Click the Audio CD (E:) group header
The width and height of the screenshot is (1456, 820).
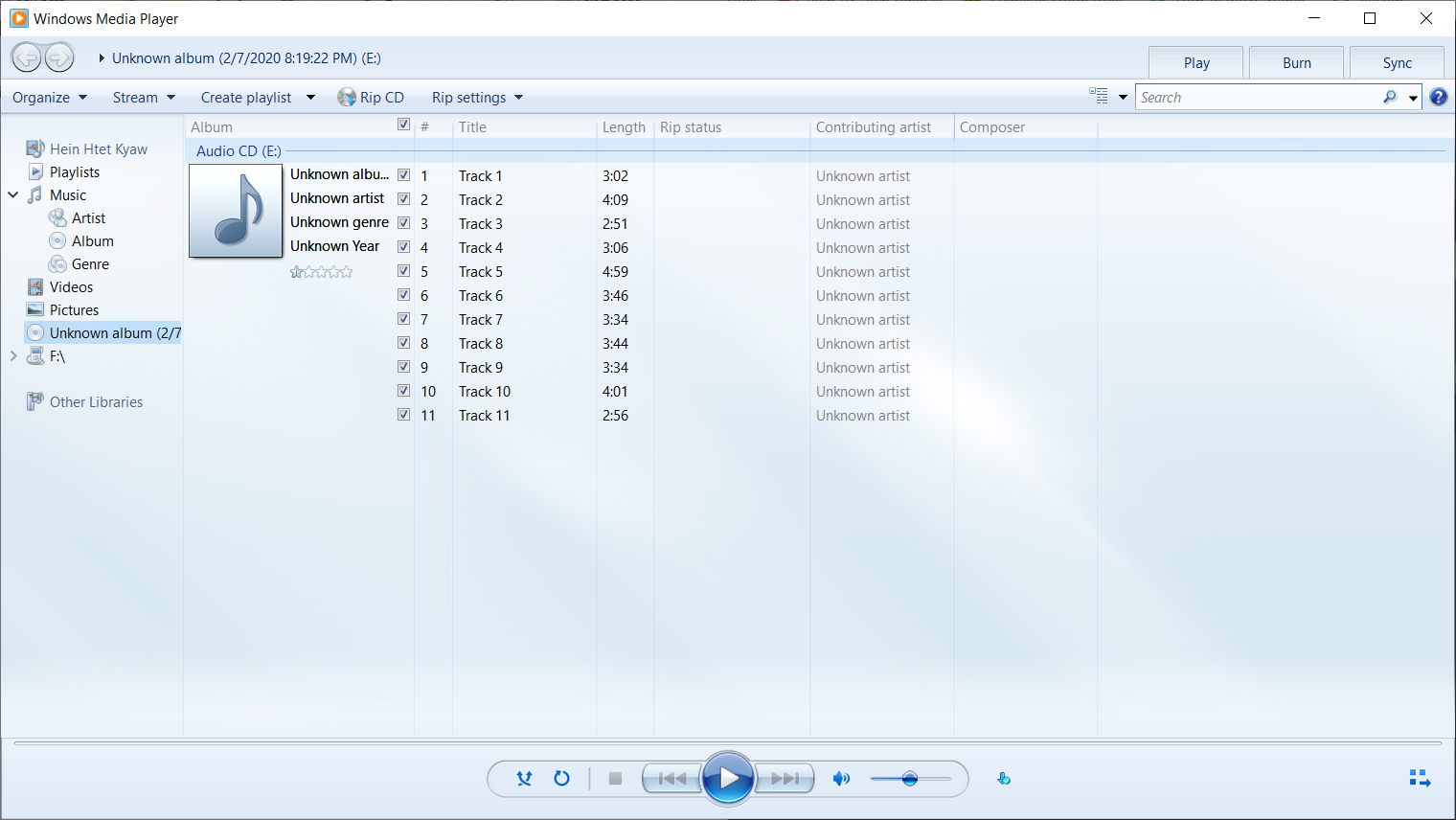[239, 151]
